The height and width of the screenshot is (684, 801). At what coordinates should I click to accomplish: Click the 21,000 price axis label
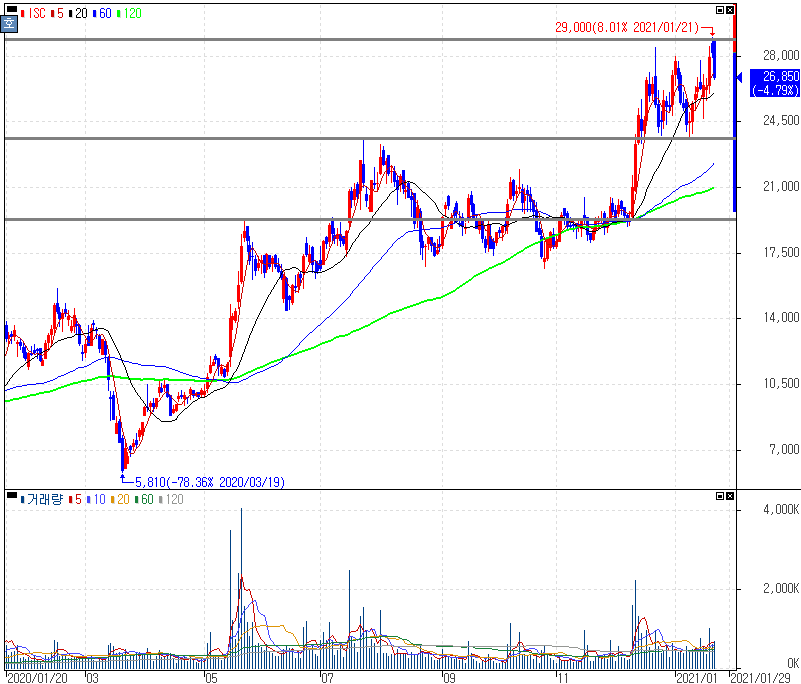pyautogui.click(x=781, y=186)
